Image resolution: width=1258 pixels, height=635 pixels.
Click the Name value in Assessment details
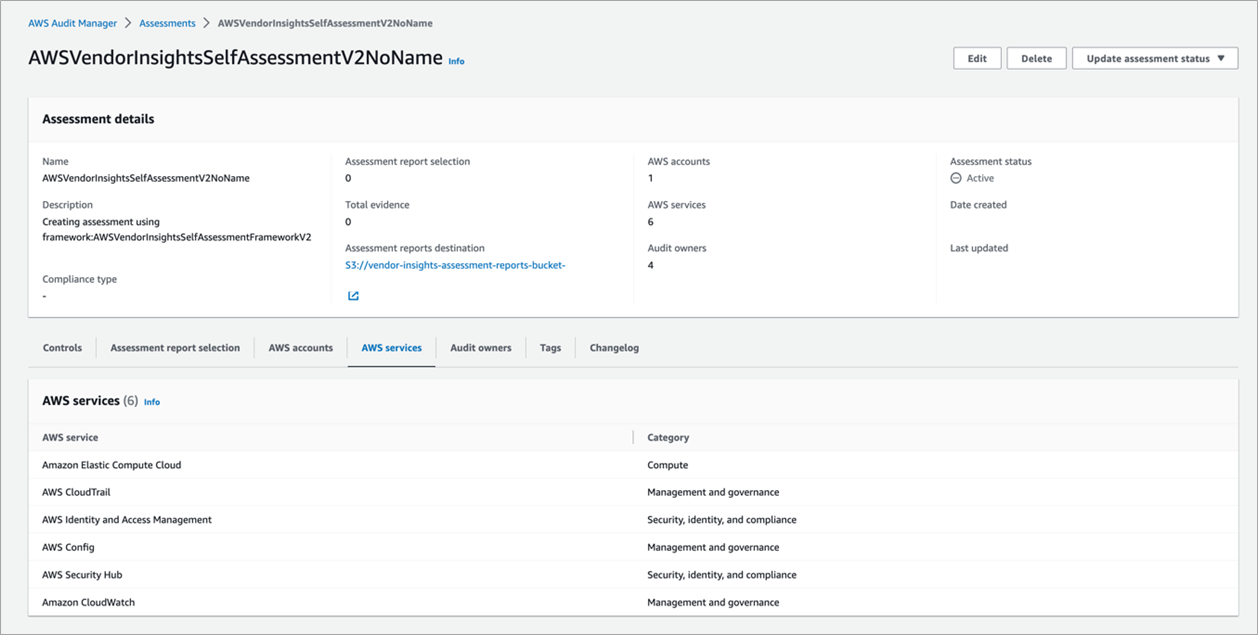tap(146, 178)
